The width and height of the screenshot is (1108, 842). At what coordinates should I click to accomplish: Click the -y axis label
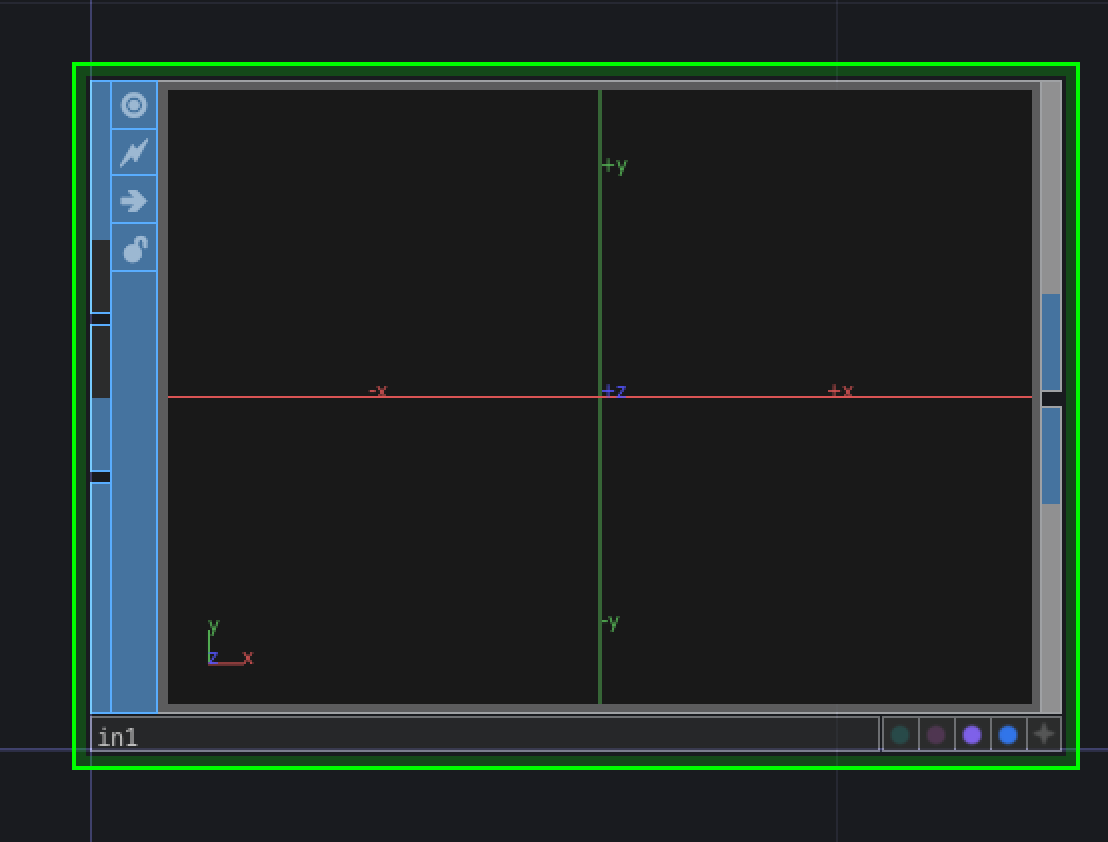point(611,622)
